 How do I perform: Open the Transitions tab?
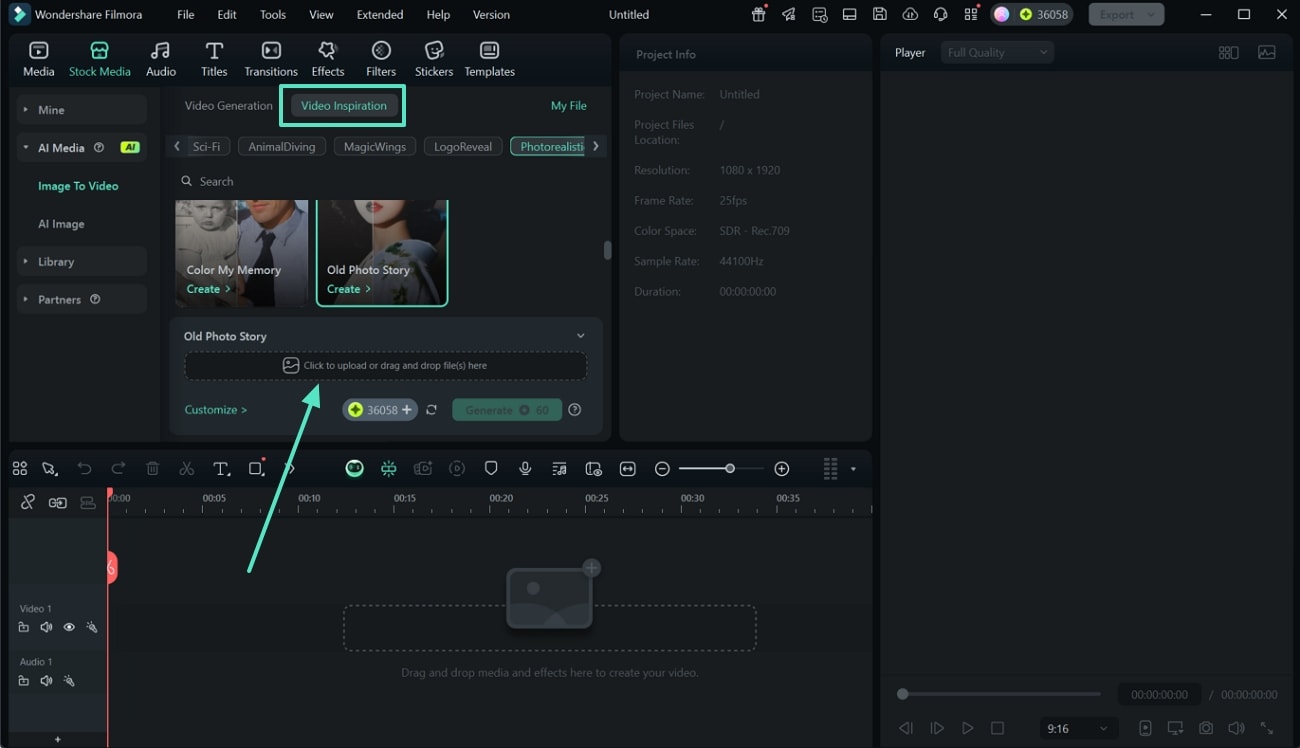point(271,59)
